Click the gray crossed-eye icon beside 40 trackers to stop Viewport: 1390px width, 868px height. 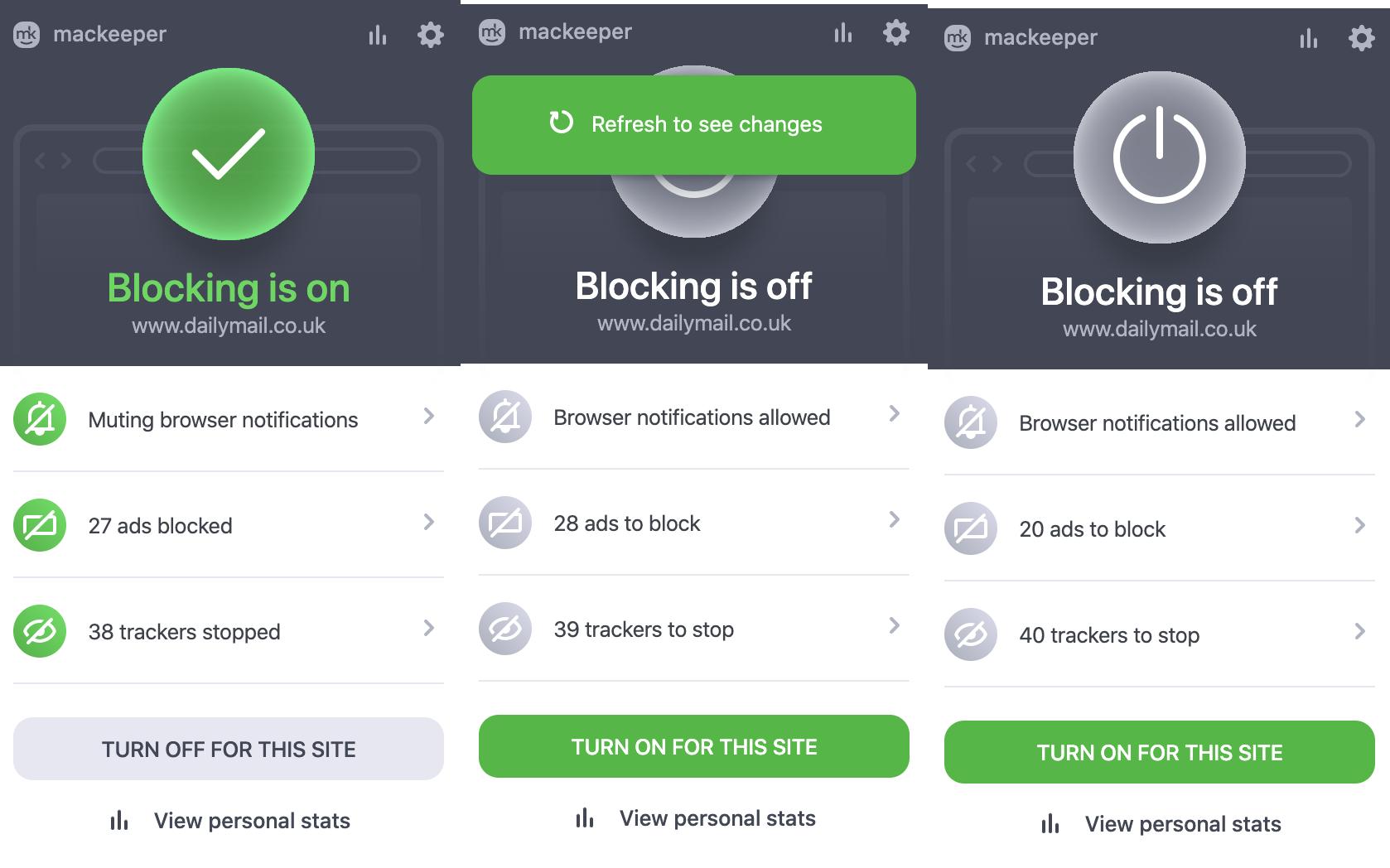[x=971, y=634]
